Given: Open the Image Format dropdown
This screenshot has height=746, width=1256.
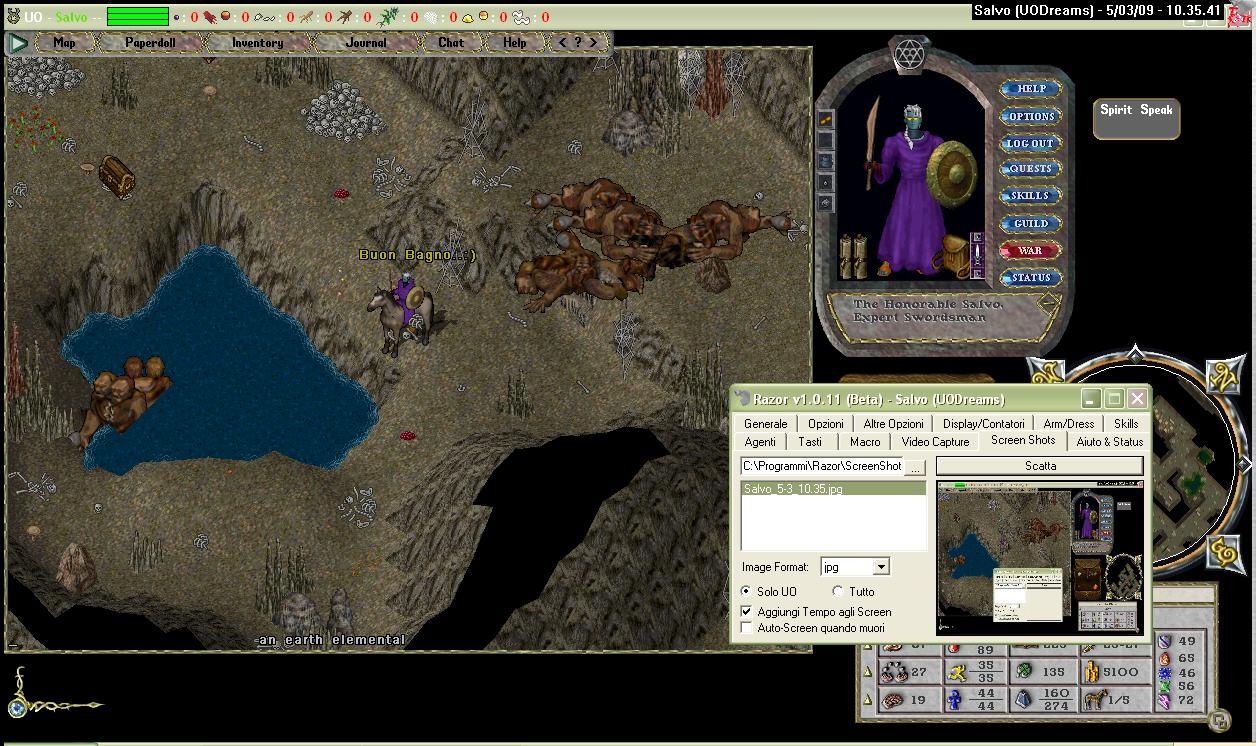Looking at the screenshot, I should 855,567.
